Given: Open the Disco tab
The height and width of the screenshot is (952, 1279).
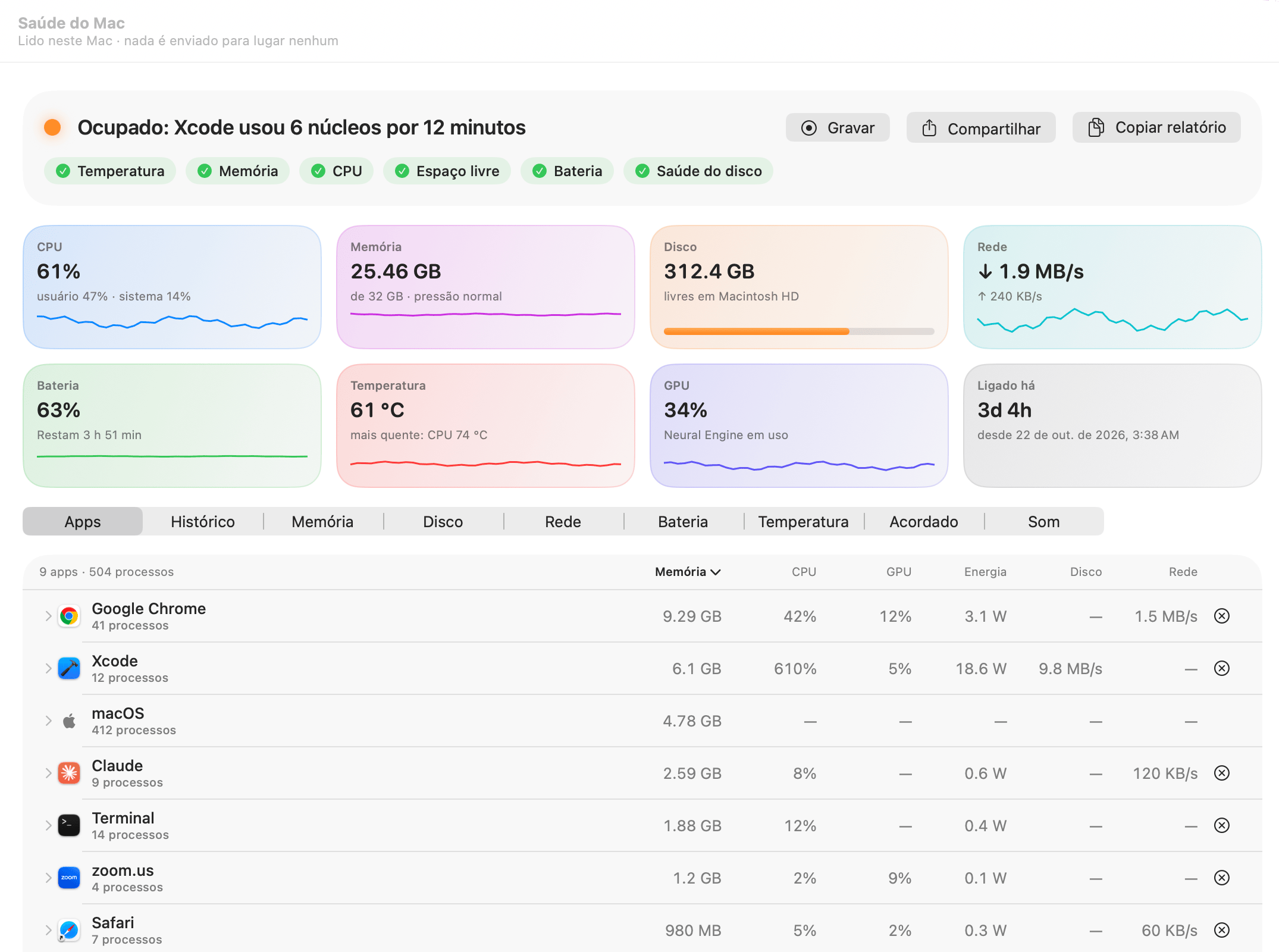Looking at the screenshot, I should (x=443, y=522).
